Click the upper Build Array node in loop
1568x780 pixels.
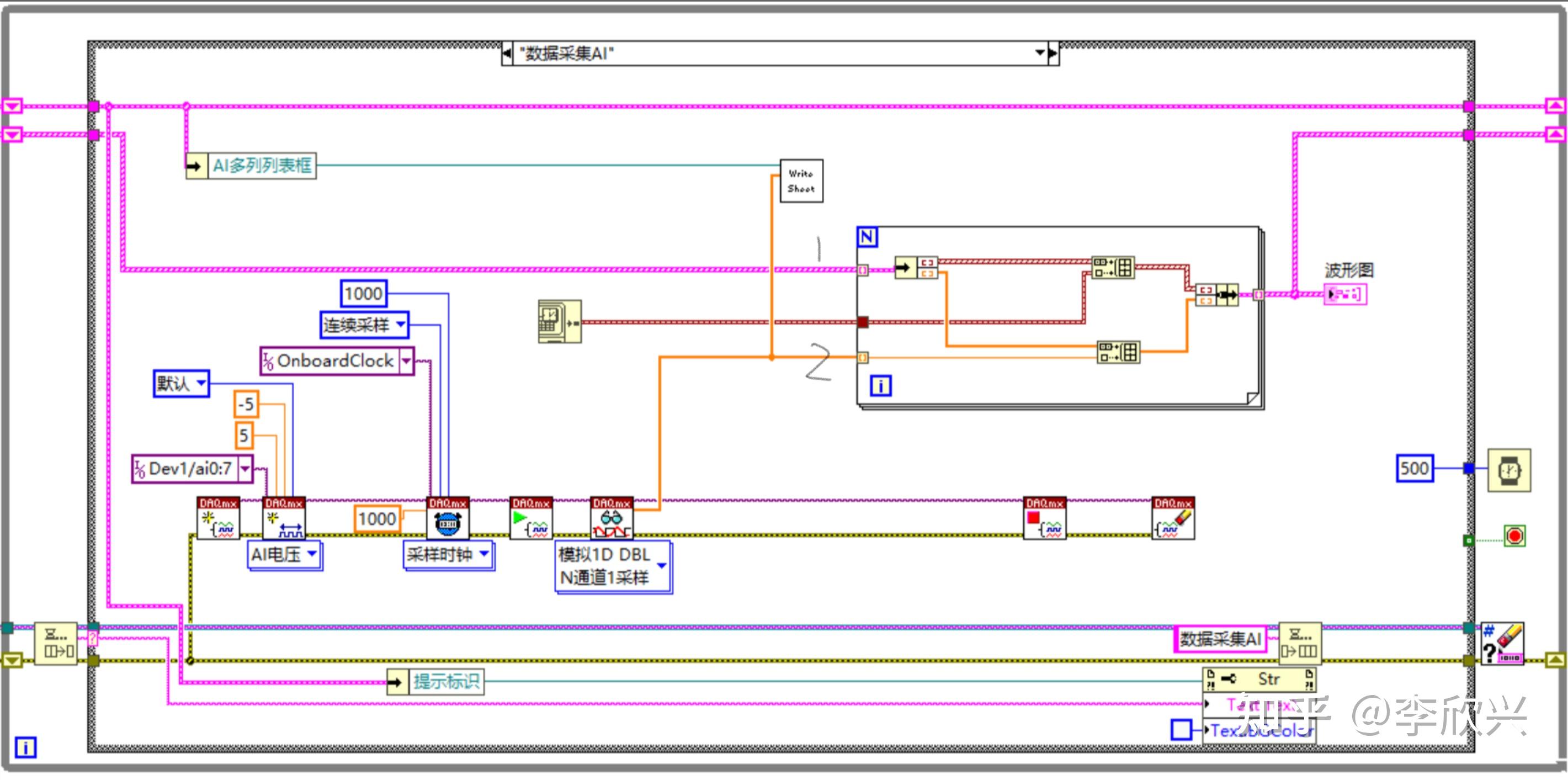(x=1113, y=267)
